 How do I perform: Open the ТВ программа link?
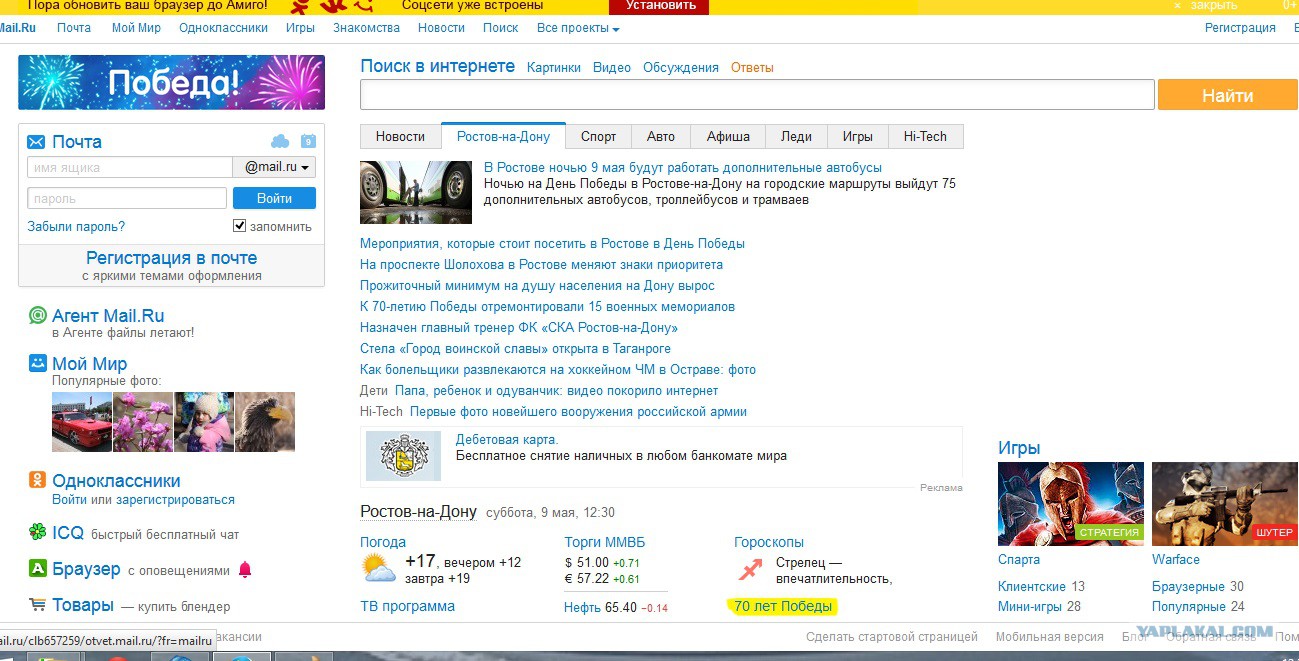coord(407,606)
